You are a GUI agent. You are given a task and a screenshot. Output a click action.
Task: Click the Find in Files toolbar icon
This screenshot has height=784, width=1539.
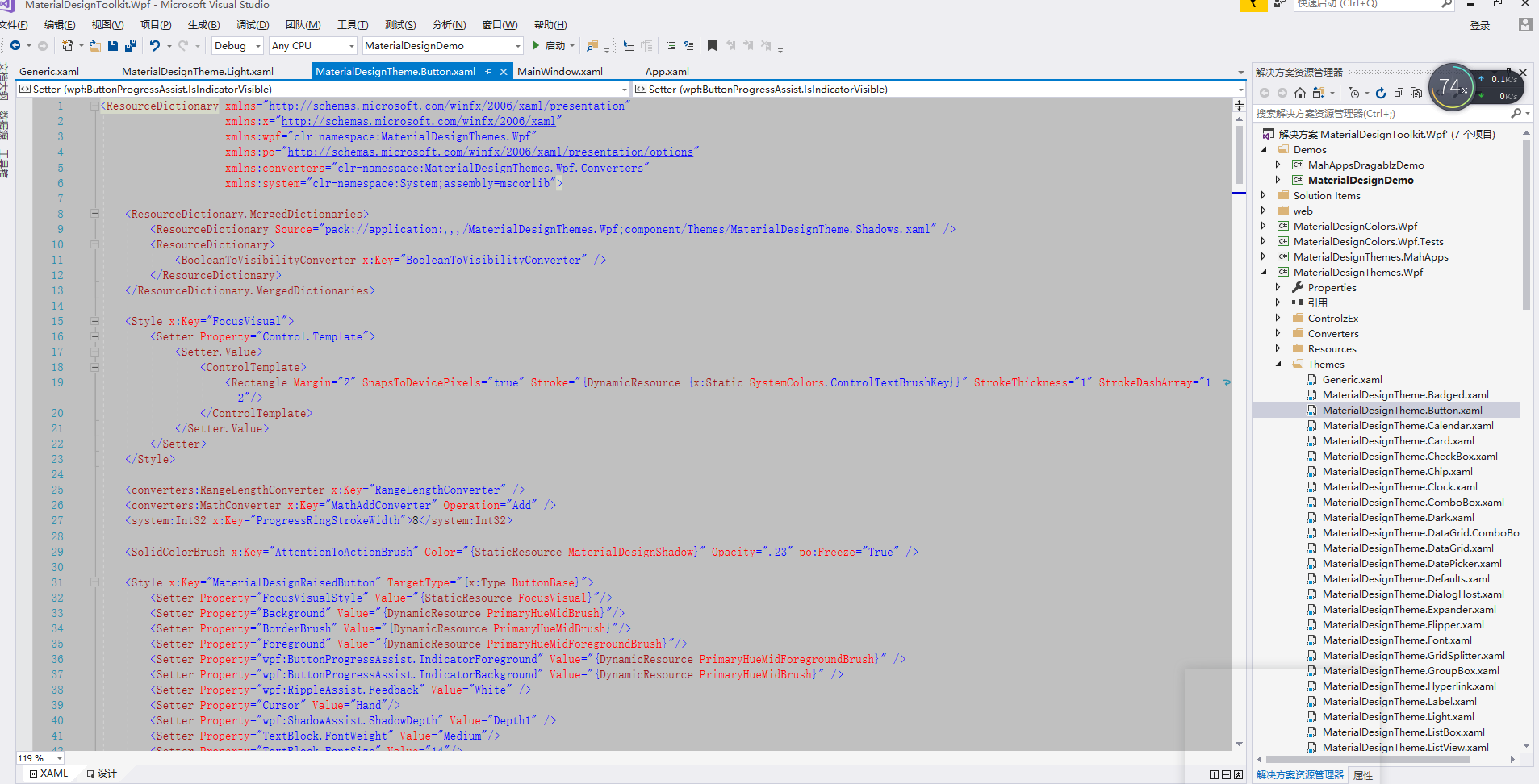point(592,46)
